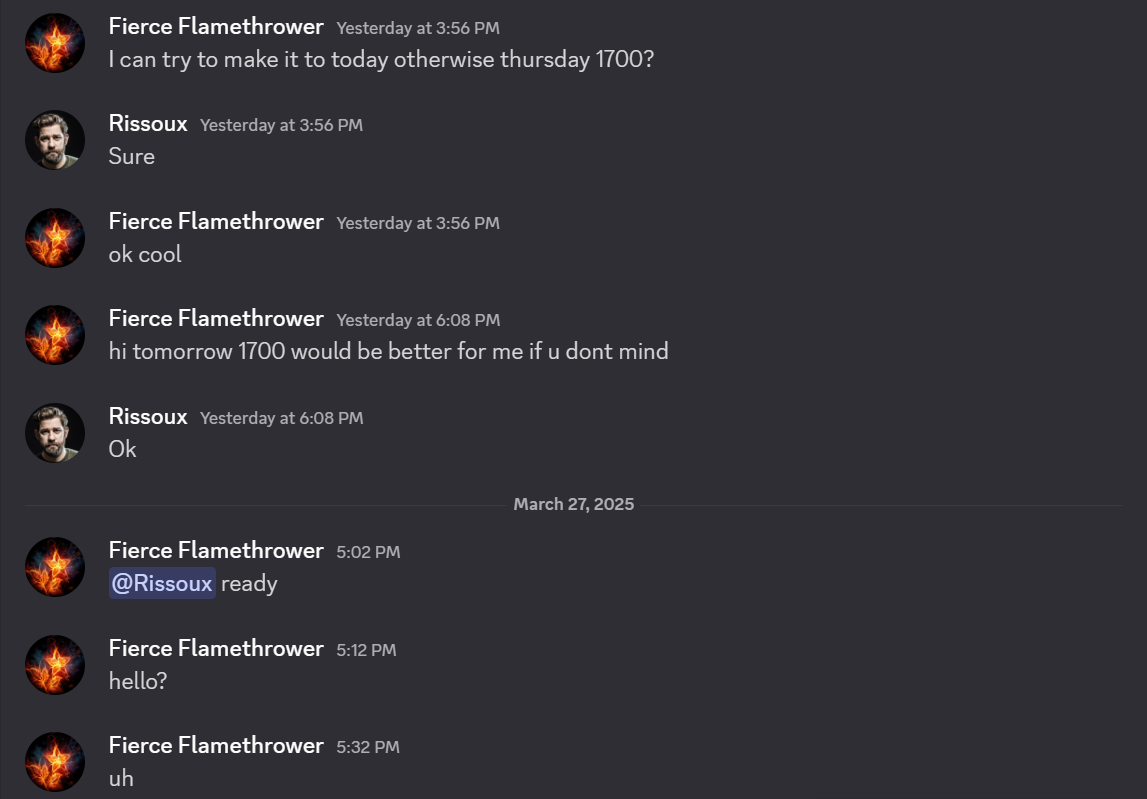Click the Rissoux username above "Sure"
The image size is (1147, 799).
pos(148,124)
